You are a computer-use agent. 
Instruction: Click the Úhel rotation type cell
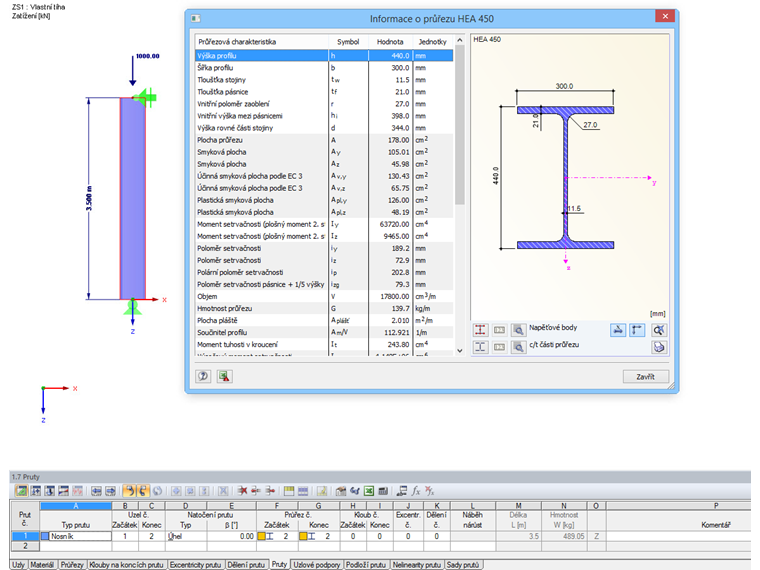pyautogui.click(x=186, y=536)
